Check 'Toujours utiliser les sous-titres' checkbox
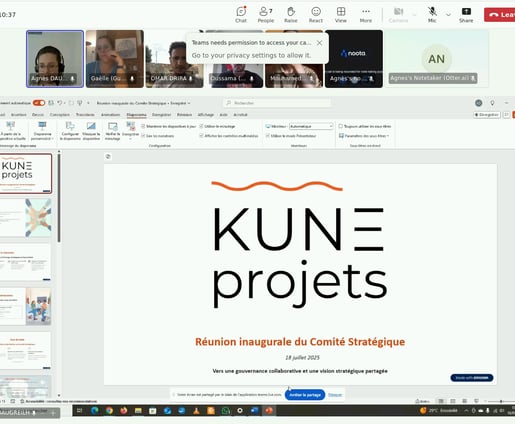Screen dimensions: 515x424 tap(341, 126)
